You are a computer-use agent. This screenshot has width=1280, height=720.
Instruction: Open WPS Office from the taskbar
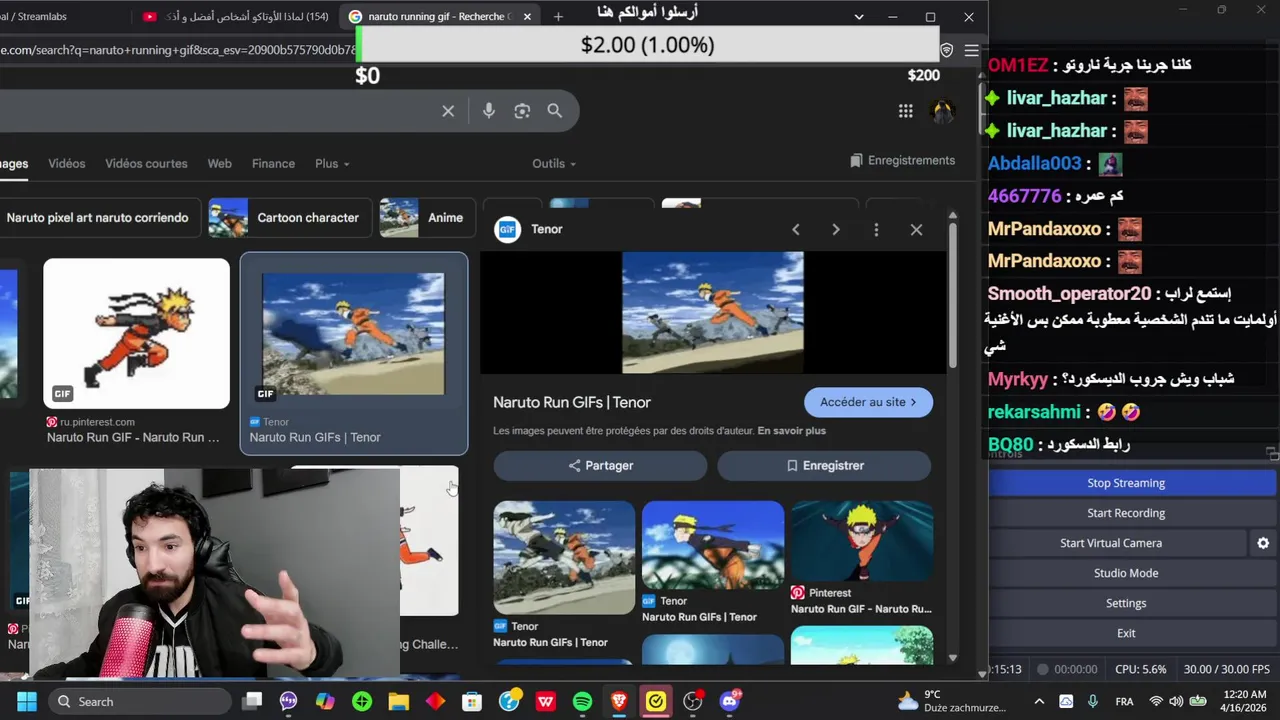546,701
